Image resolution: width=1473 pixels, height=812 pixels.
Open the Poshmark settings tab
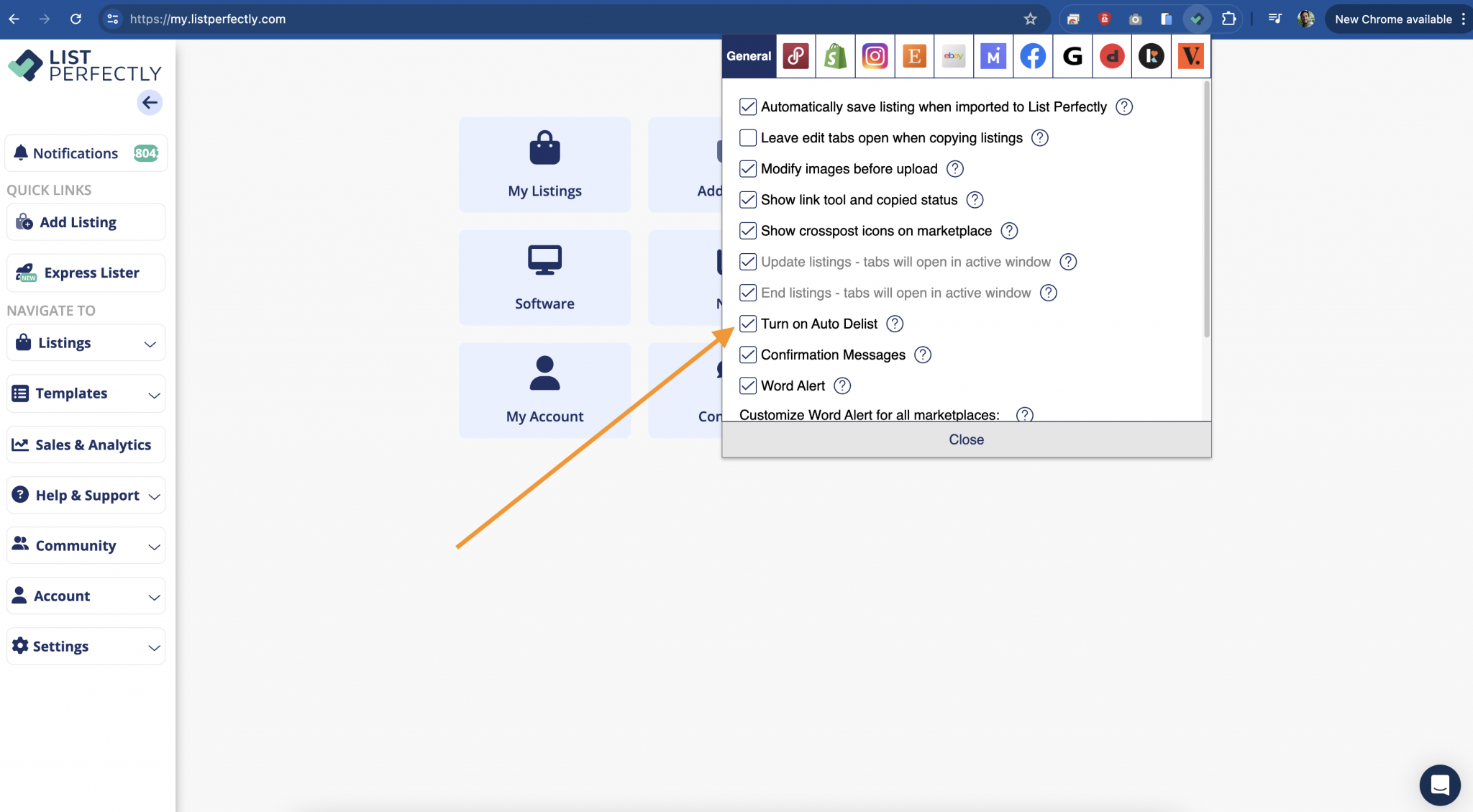click(x=795, y=56)
